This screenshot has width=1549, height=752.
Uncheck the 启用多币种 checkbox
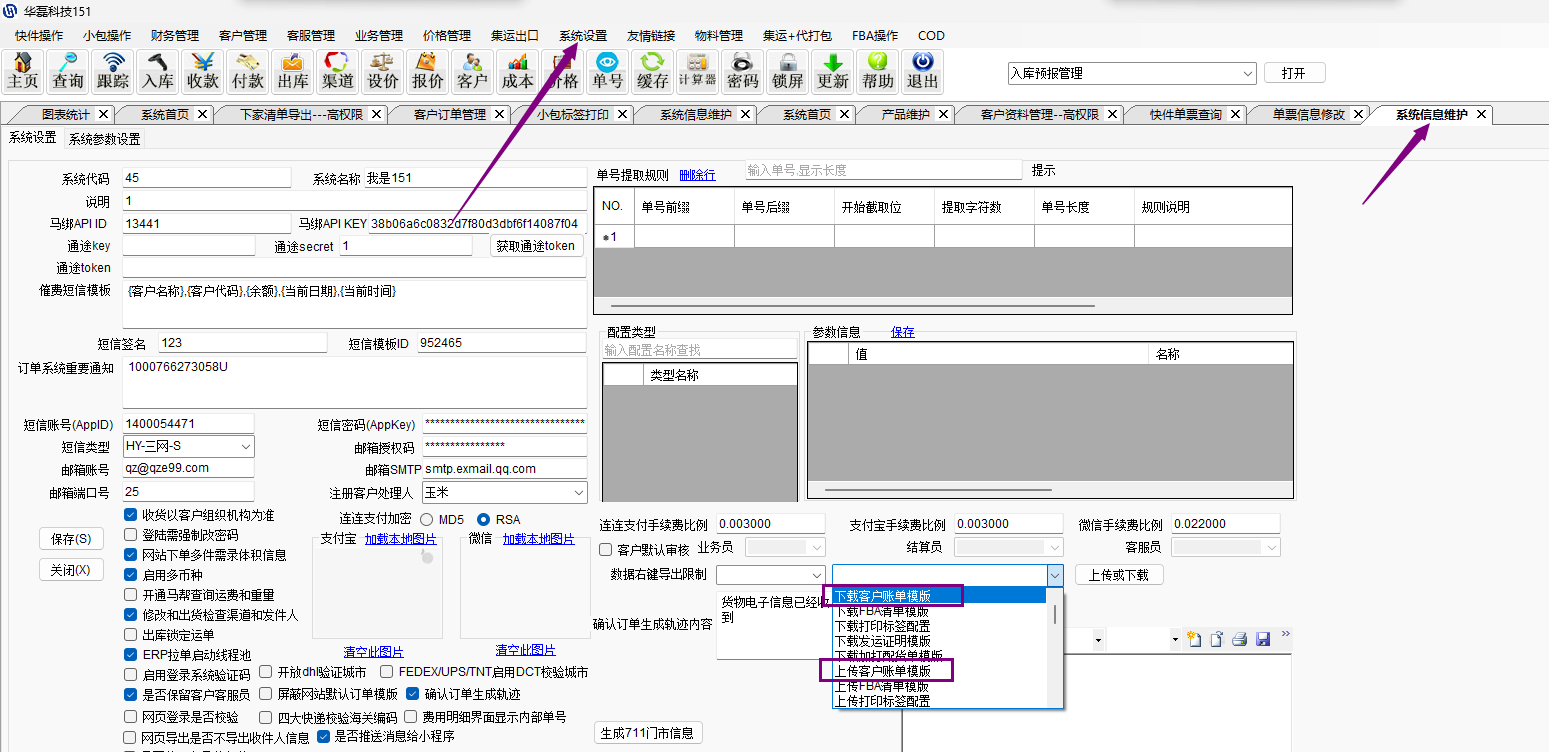(131, 575)
